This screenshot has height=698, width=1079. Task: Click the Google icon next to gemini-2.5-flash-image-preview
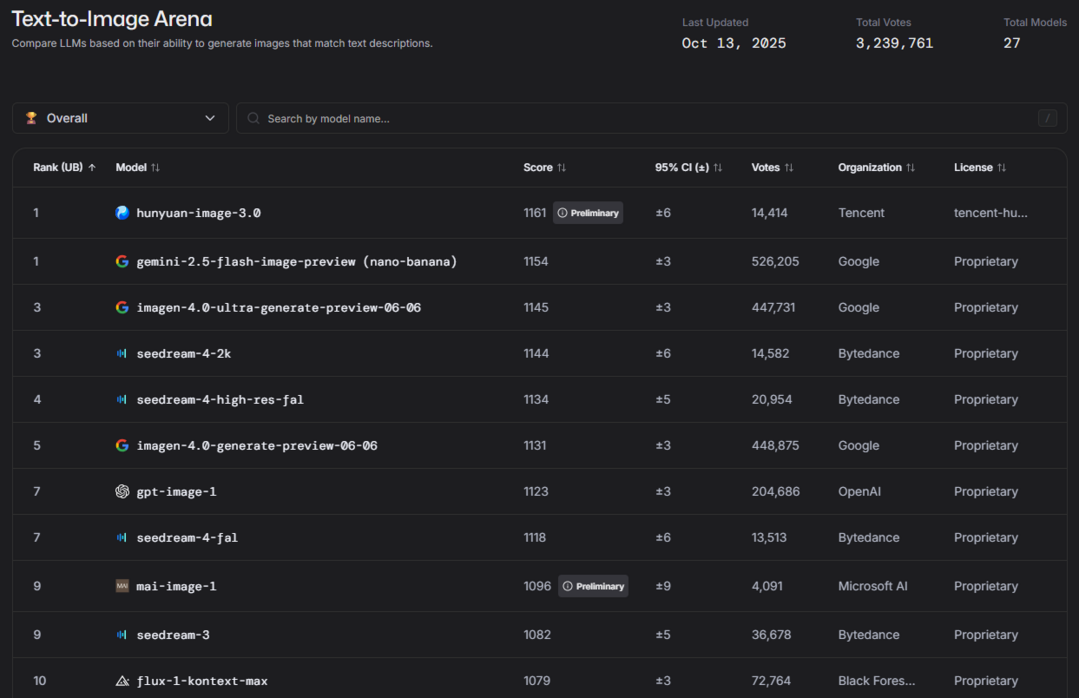click(x=122, y=262)
